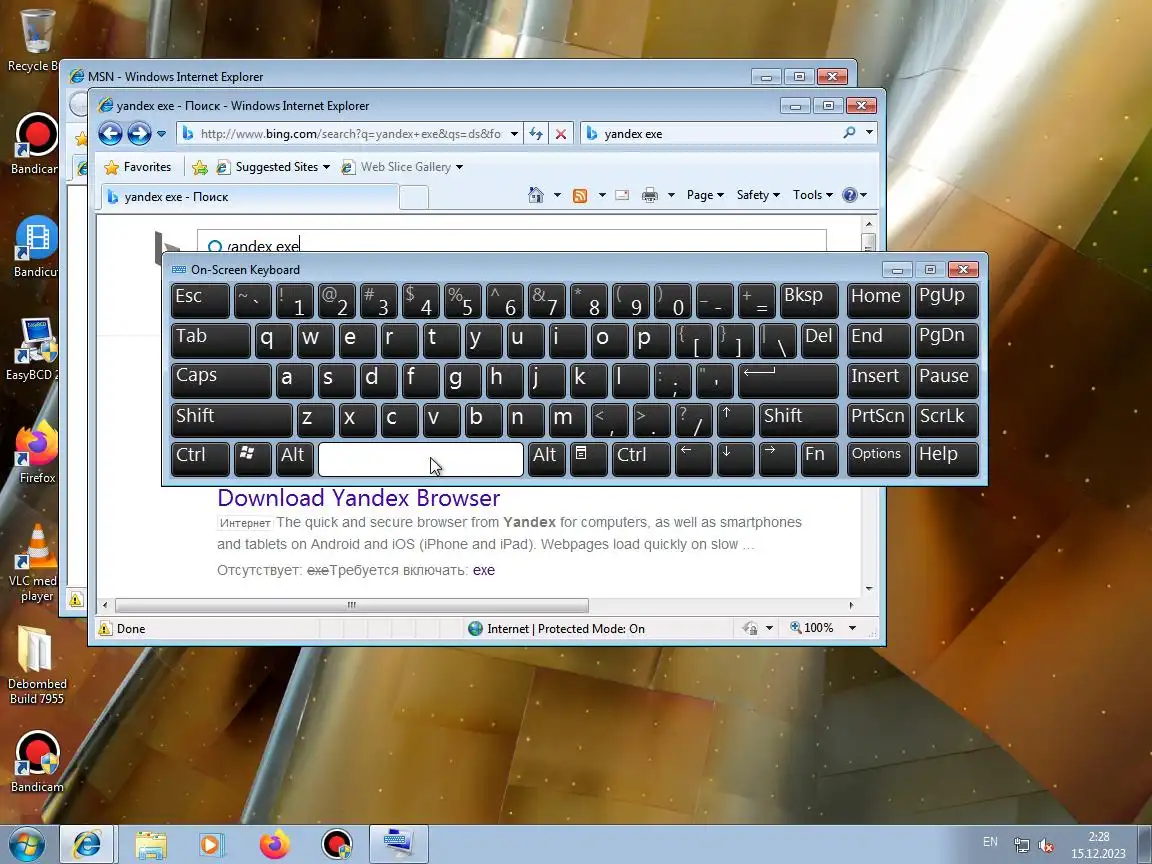Toggle Insert key on On-Screen Keyboard
The height and width of the screenshot is (864, 1152).
(878, 381)
